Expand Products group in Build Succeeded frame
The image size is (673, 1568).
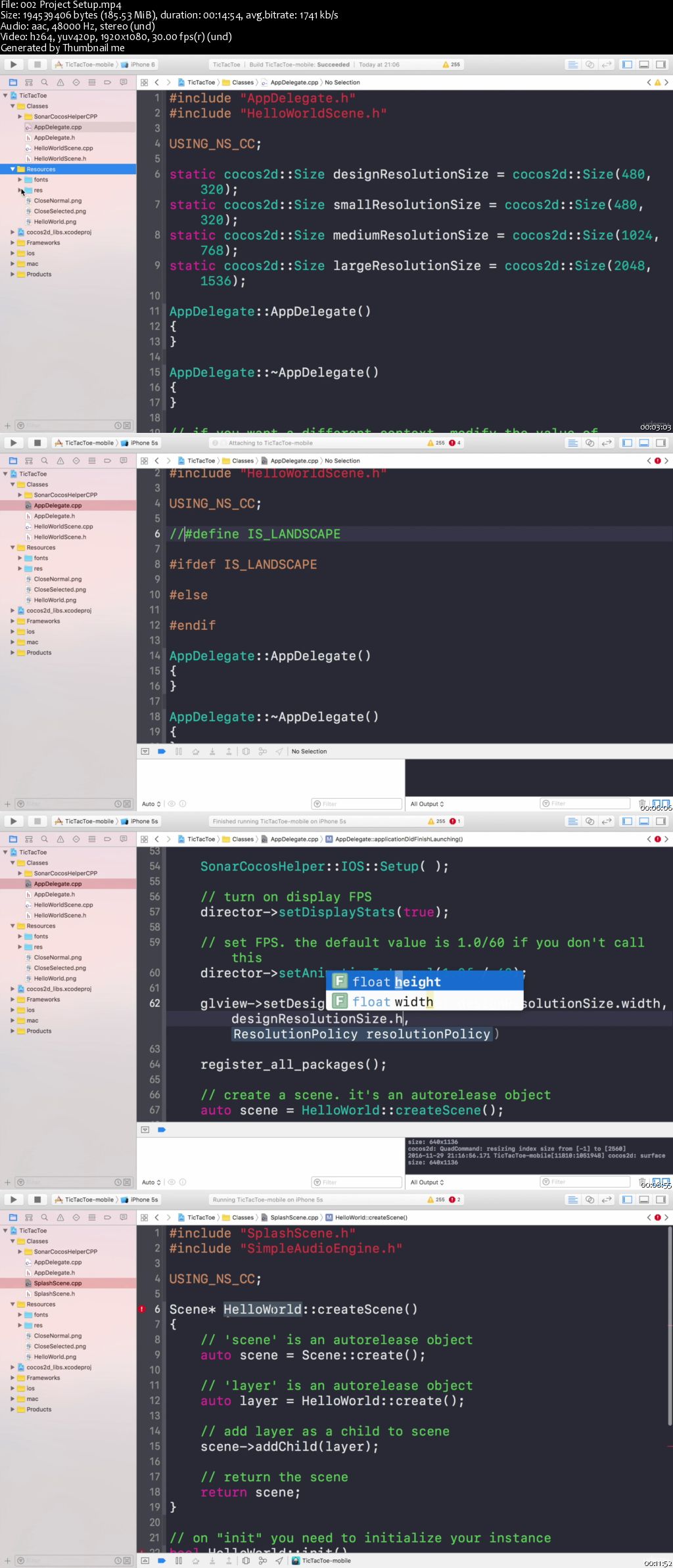click(12, 274)
